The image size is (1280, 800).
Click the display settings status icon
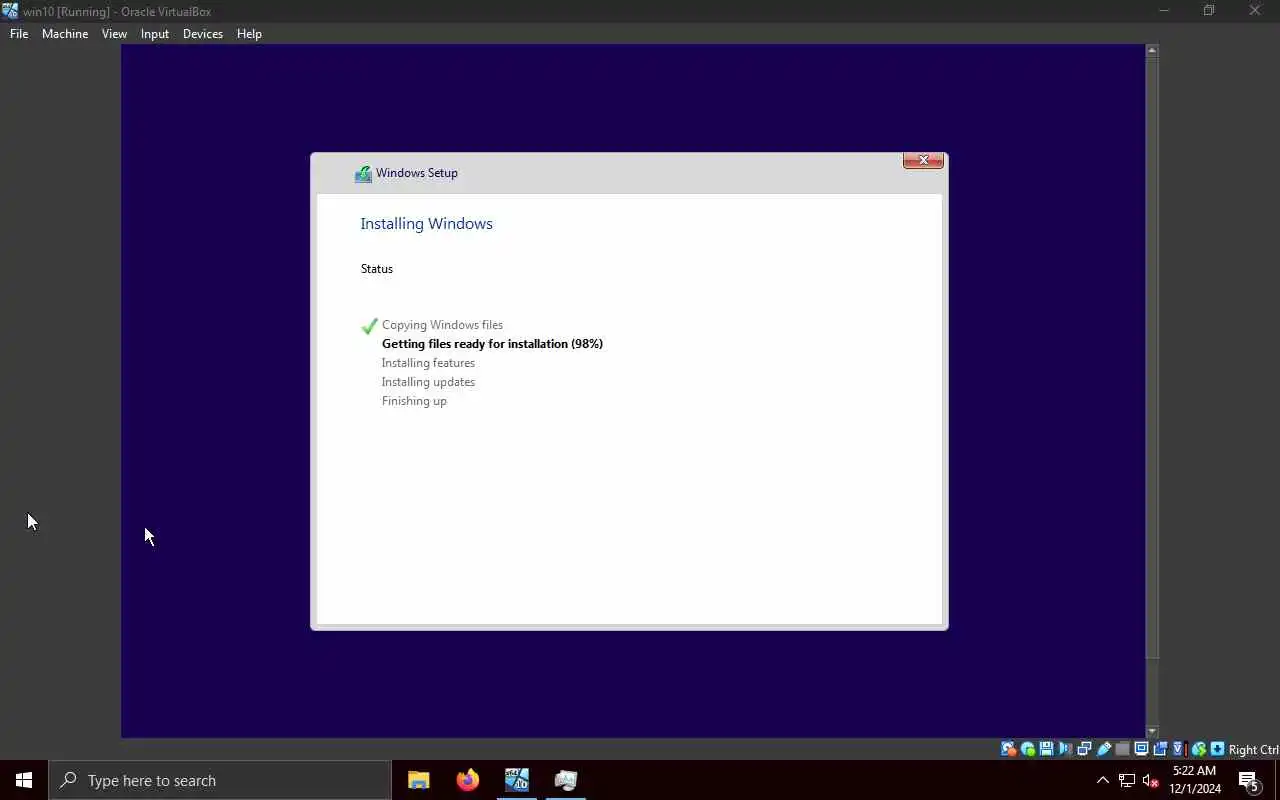pos(1141,749)
